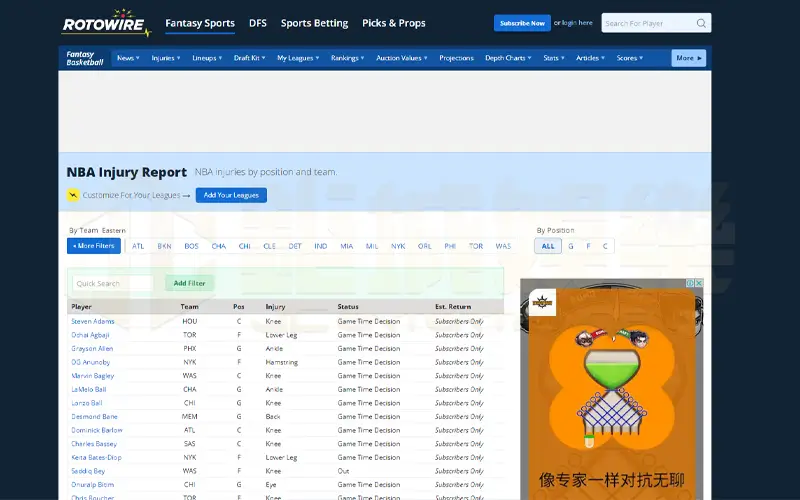Click the ad info icon
This screenshot has height=500, width=800.
click(x=690, y=284)
